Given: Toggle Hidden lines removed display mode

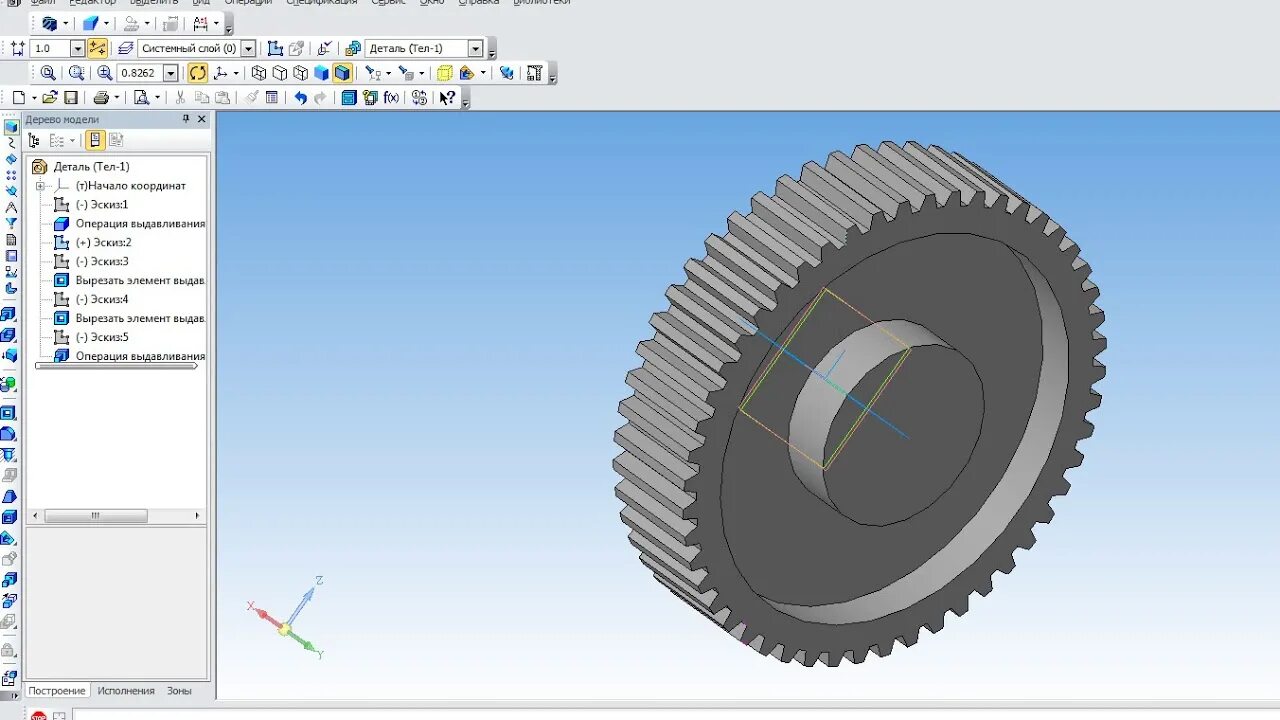Looking at the screenshot, I should pyautogui.click(x=280, y=72).
